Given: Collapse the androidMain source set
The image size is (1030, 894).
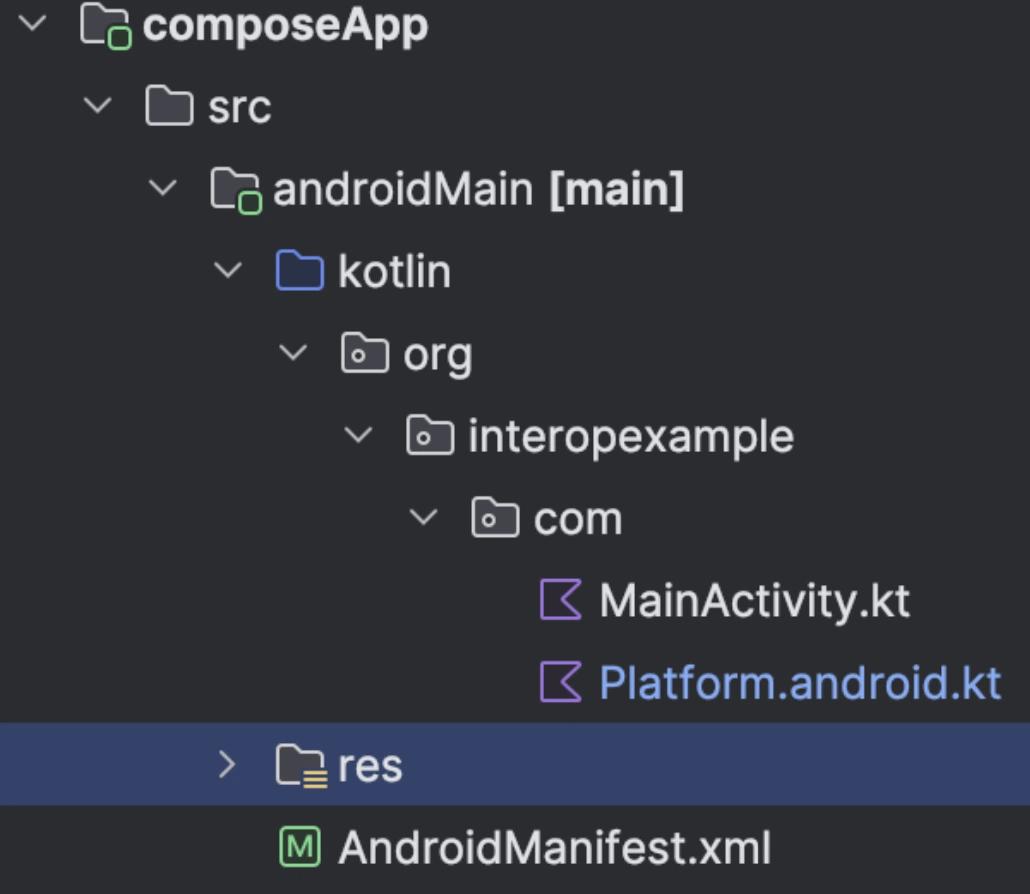Looking at the screenshot, I should (163, 187).
